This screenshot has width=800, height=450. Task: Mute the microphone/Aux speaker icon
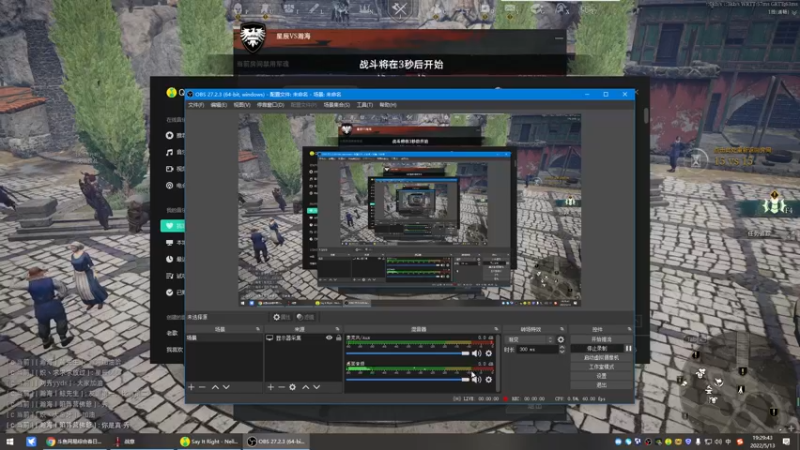(477, 353)
